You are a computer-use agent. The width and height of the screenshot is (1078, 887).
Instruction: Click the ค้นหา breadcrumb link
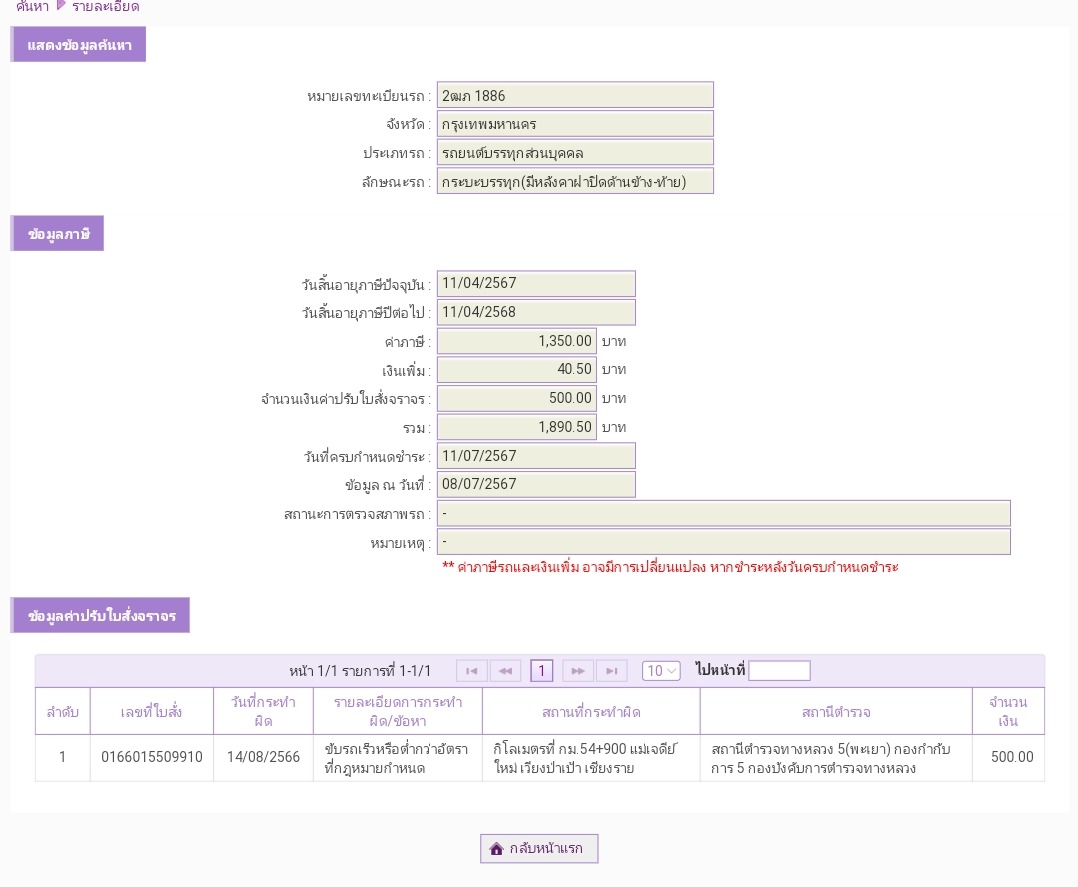[32, 6]
